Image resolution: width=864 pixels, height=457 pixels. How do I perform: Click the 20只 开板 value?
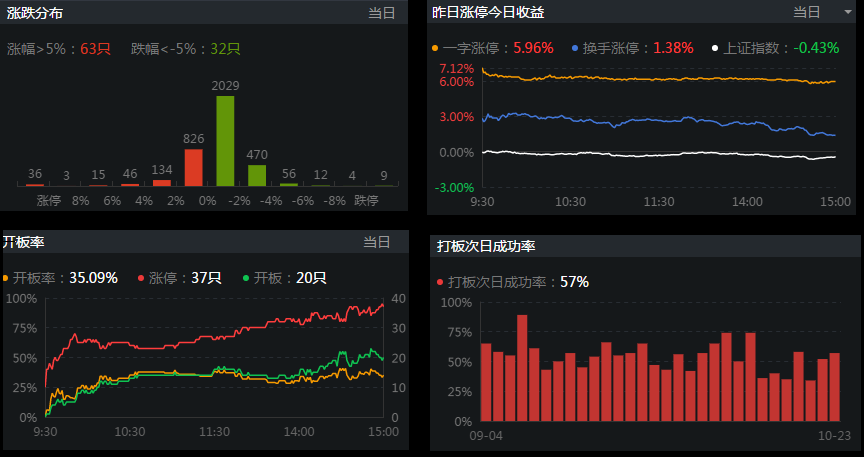[x=311, y=278]
